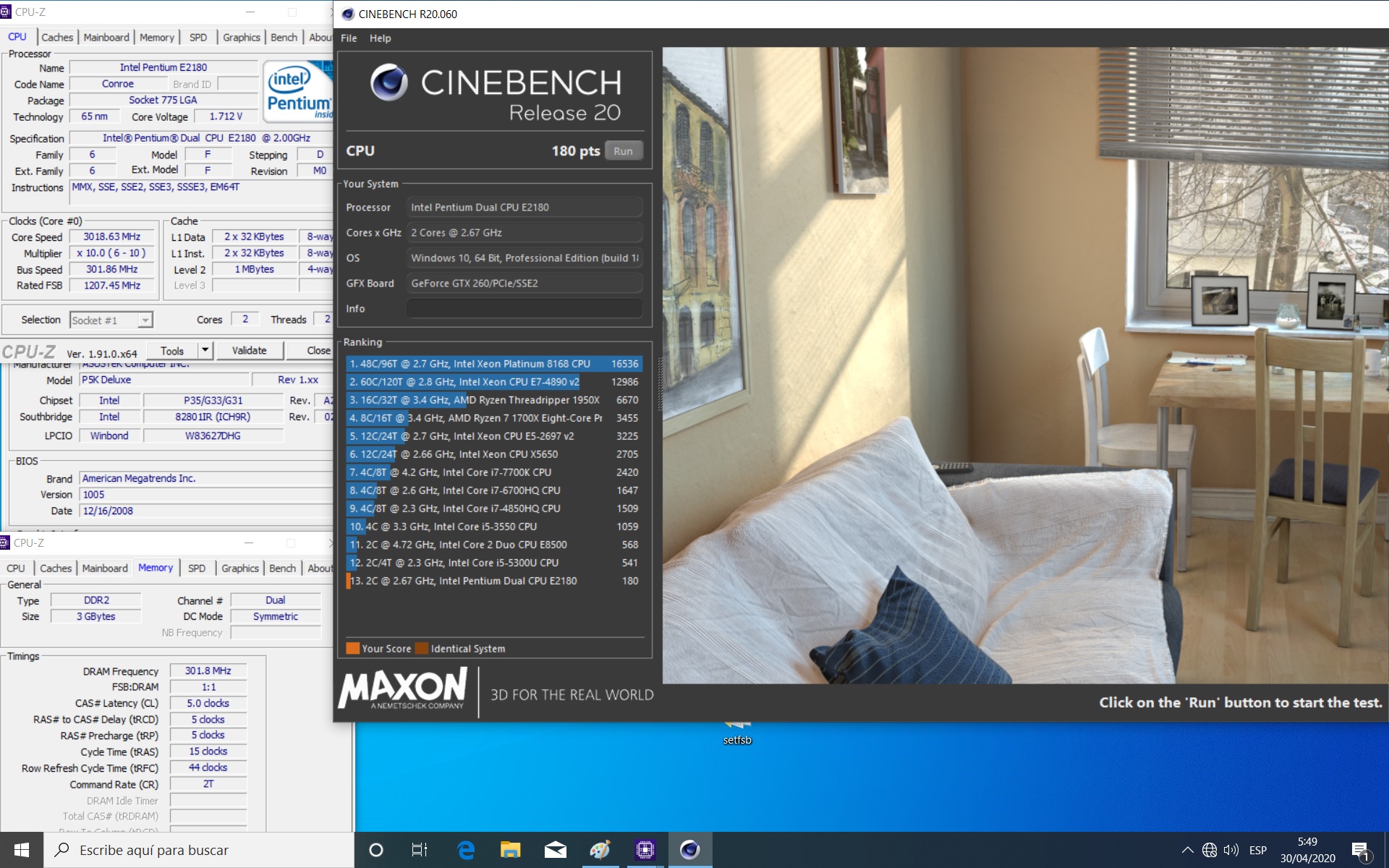Open the volume speaker tray icon

(1231, 850)
